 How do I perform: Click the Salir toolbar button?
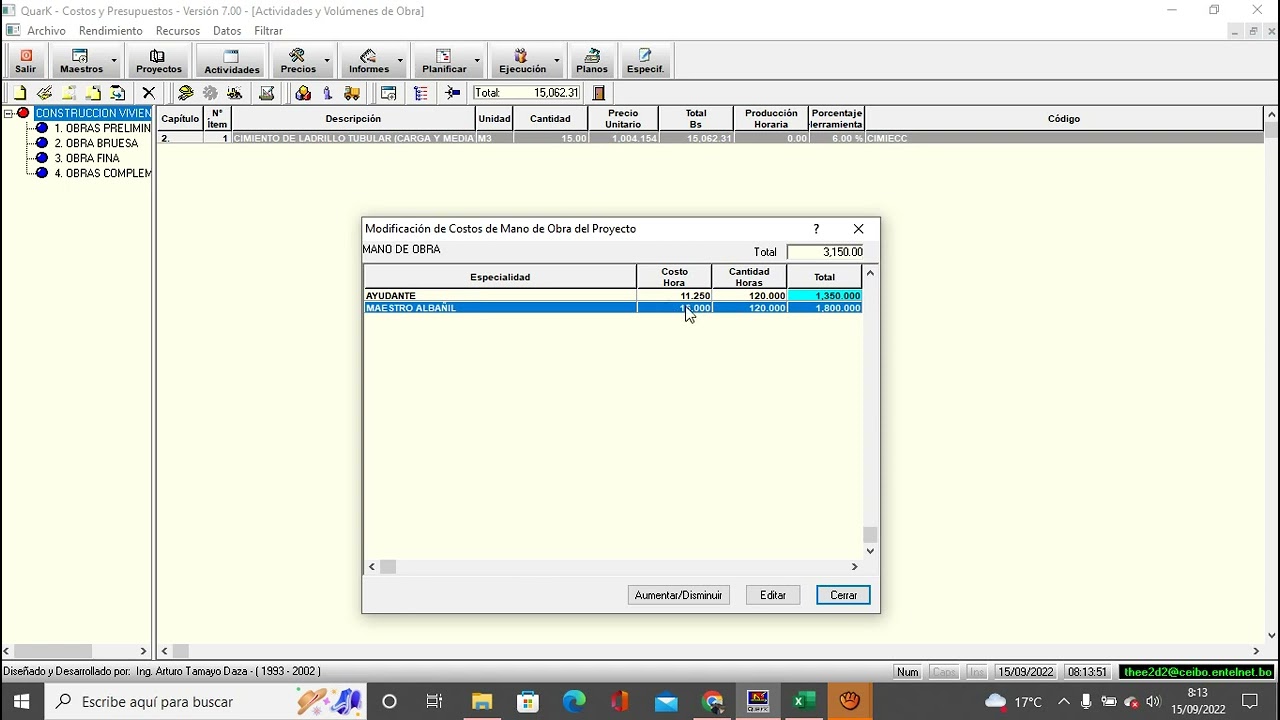[26, 61]
